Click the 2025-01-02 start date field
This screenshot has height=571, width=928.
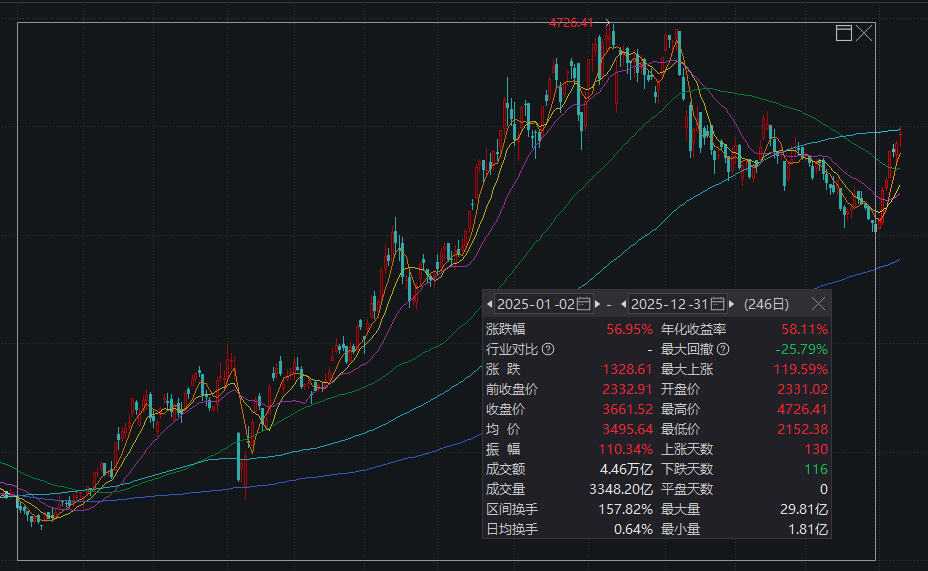click(x=536, y=304)
